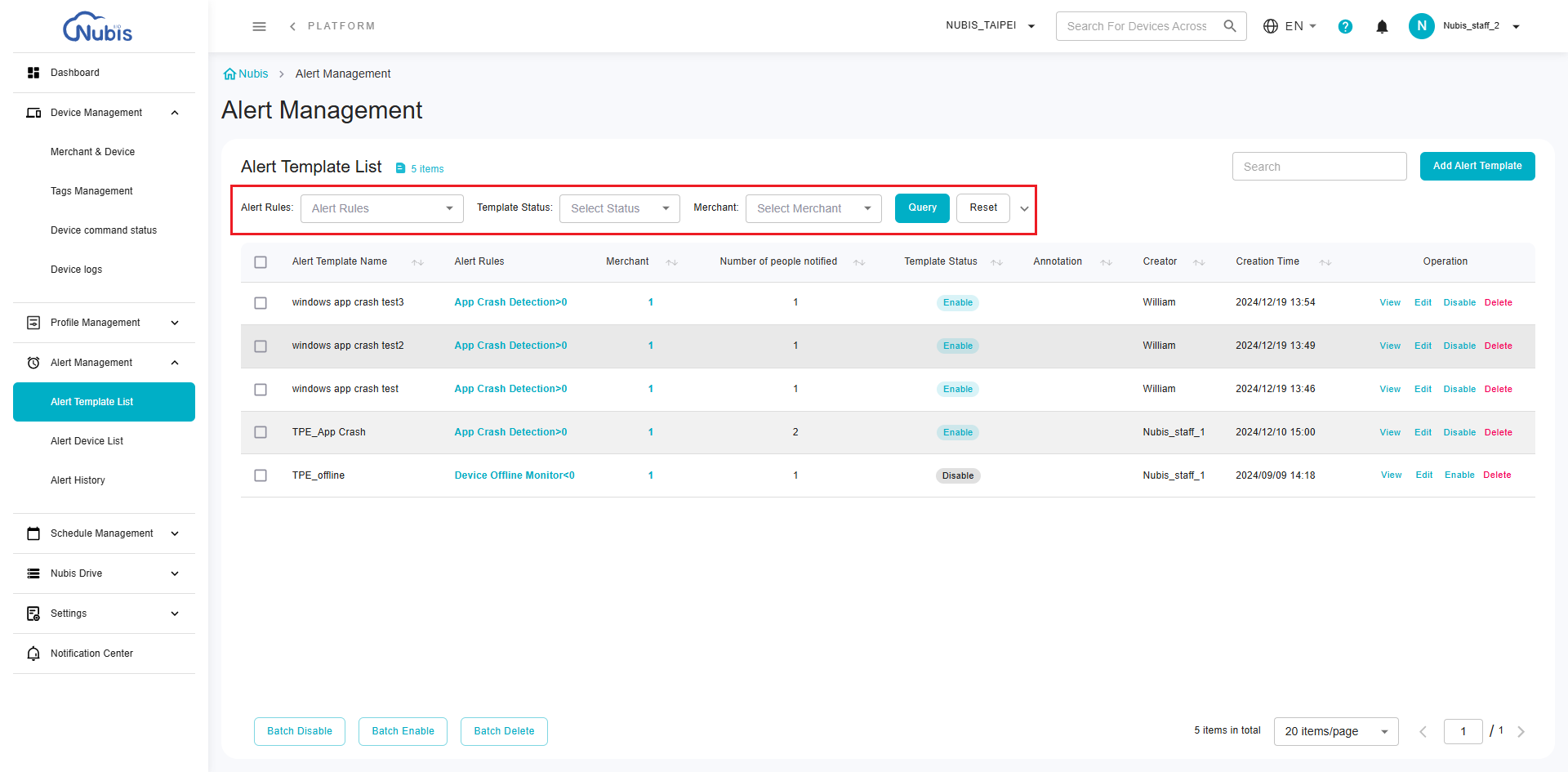Click the home icon in breadcrumb
Screen dimensions: 1568x772
(x=229, y=74)
